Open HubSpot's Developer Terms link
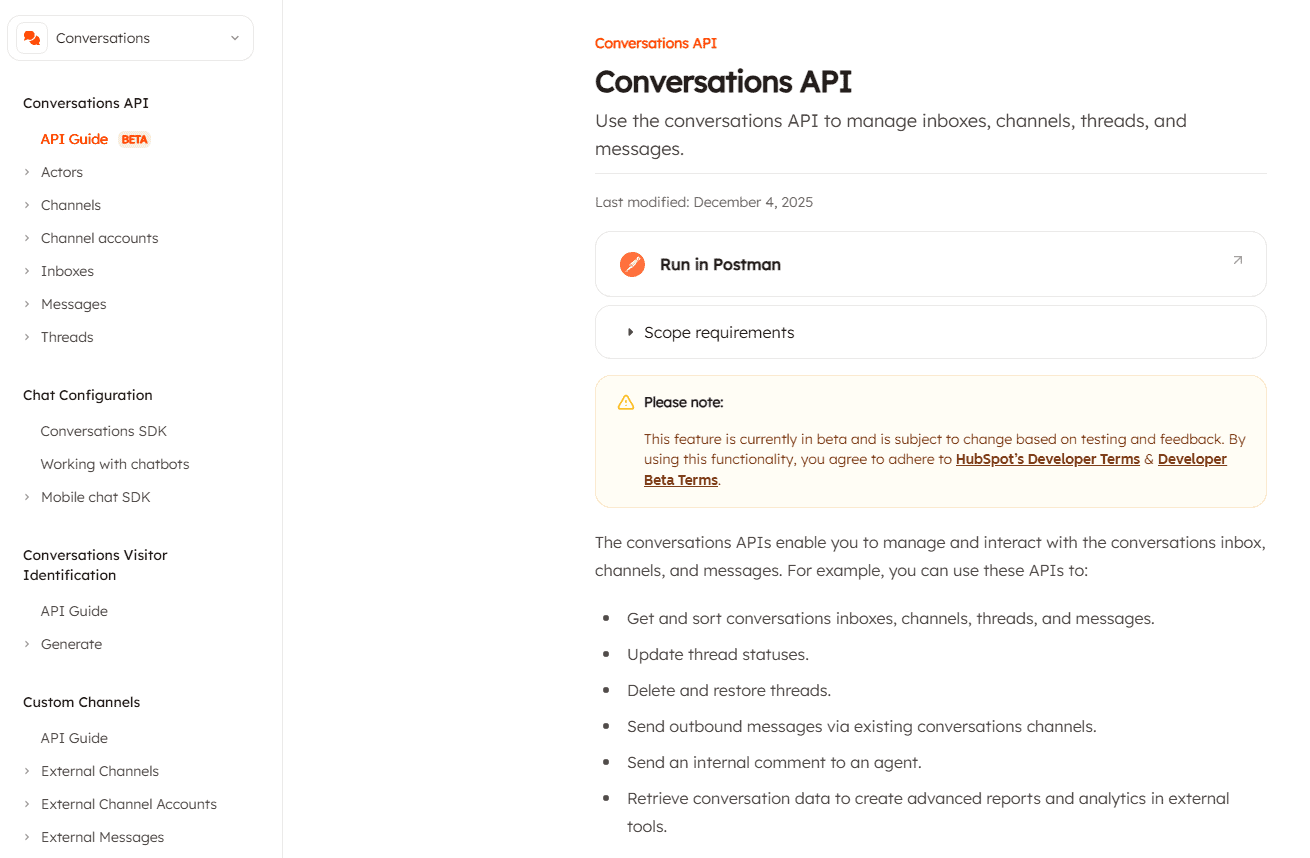1310x858 pixels. pos(1047,459)
